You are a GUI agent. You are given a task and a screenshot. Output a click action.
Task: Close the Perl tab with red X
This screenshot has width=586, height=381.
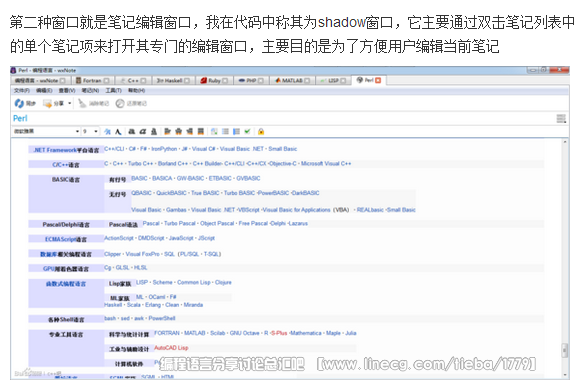pyautogui.click(x=378, y=80)
